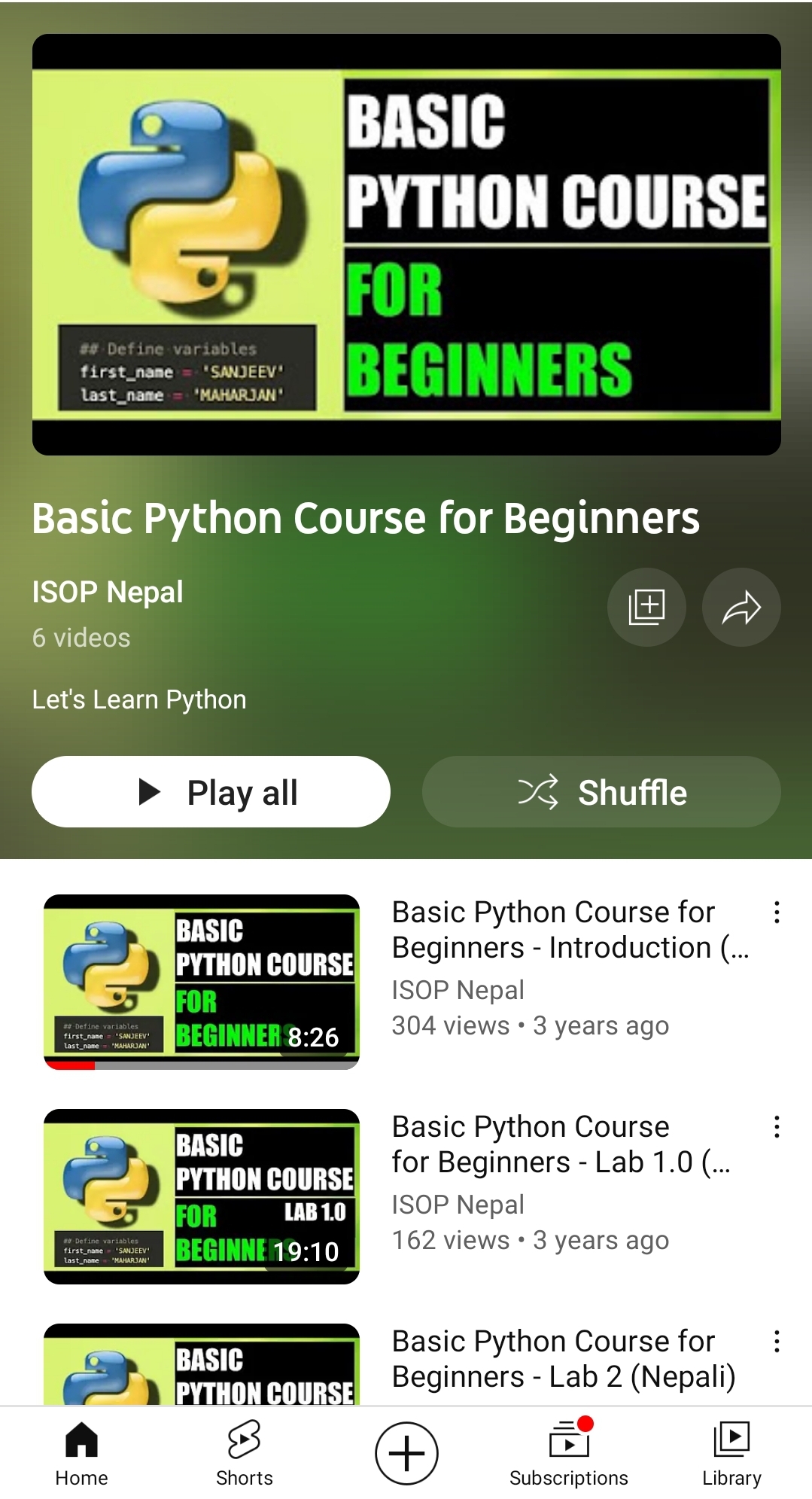Open the Lab 2 video thumbnail
The image size is (812, 1499).
(x=202, y=1364)
